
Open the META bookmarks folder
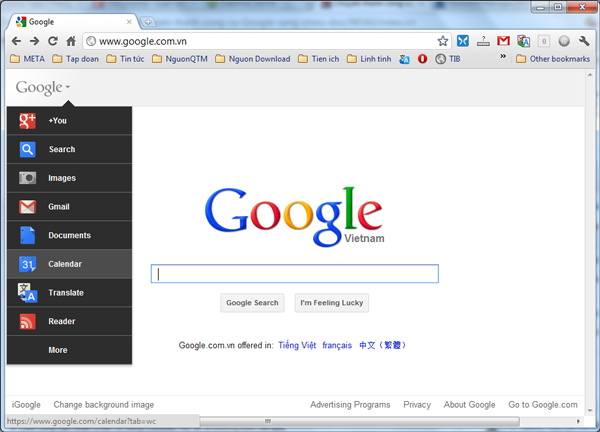(28, 59)
